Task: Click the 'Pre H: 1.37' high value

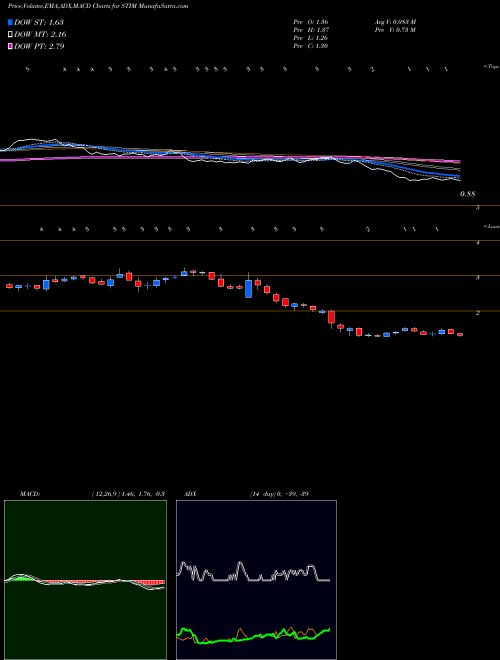Action: pyautogui.click(x=311, y=30)
